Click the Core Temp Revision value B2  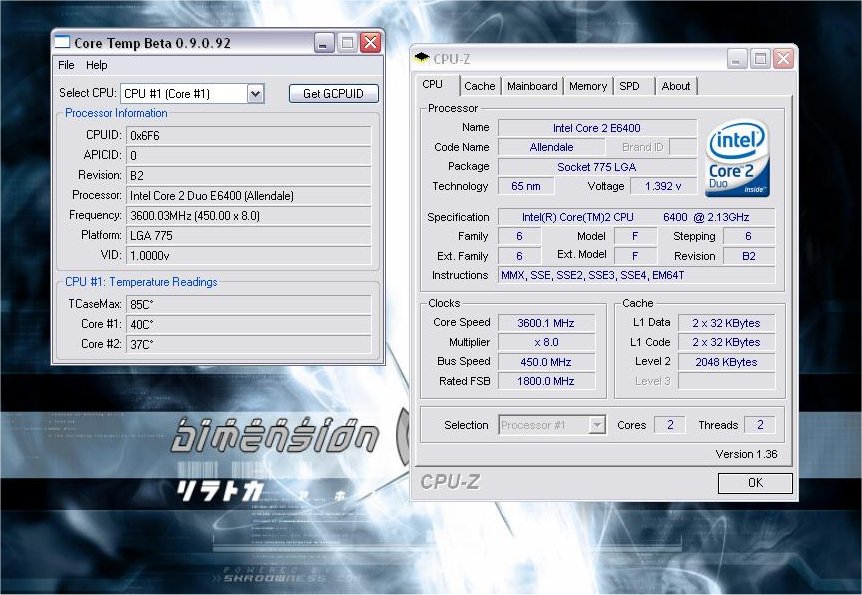248,175
